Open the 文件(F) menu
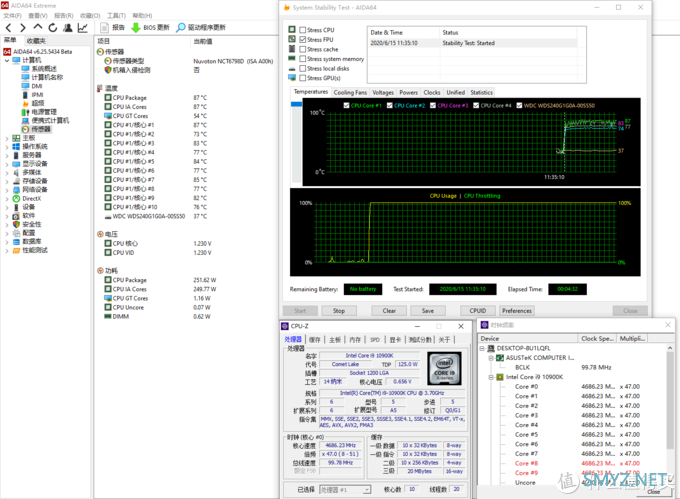This screenshot has height=499, width=680. pos(12,16)
